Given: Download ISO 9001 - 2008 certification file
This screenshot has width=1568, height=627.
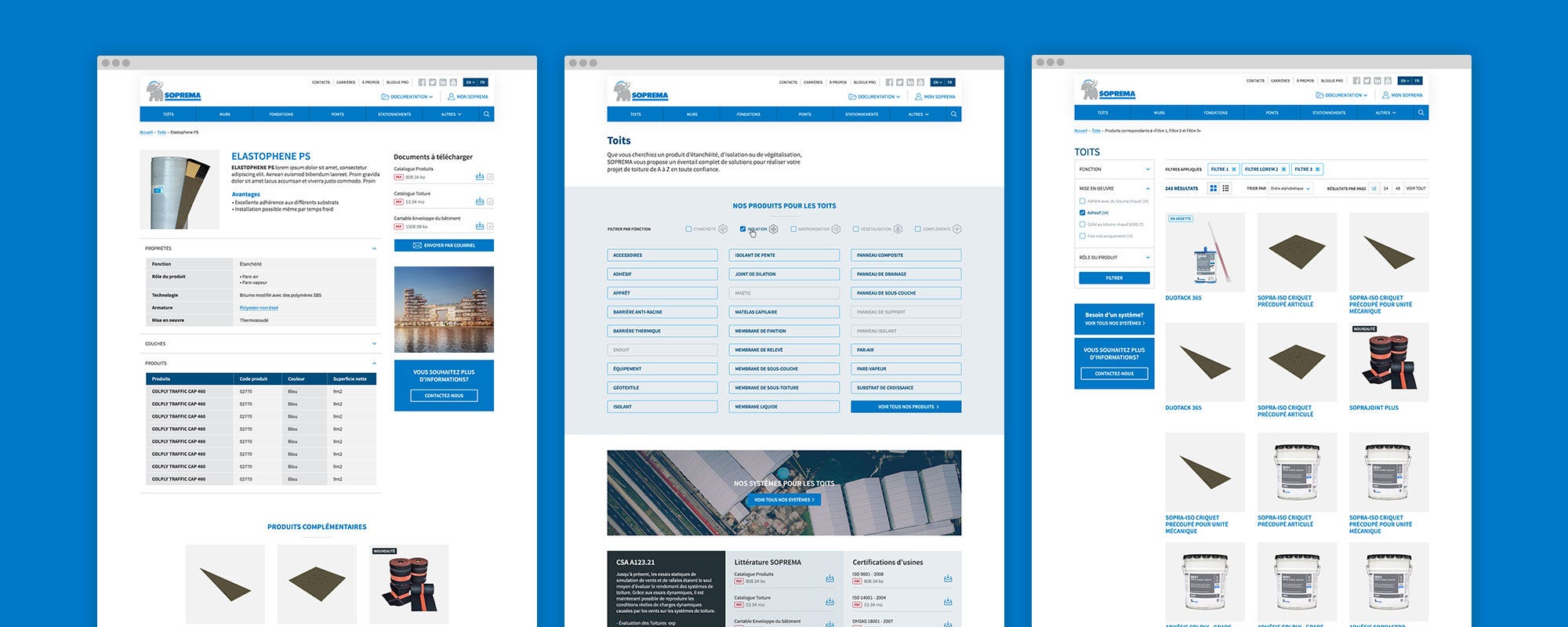Looking at the screenshot, I should click(x=948, y=578).
